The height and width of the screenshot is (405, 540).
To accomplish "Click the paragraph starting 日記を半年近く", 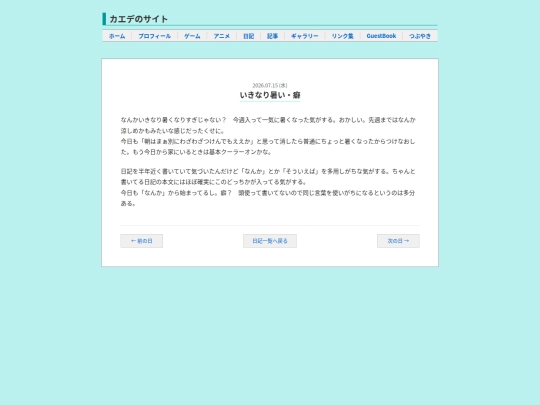I will (268, 177).
